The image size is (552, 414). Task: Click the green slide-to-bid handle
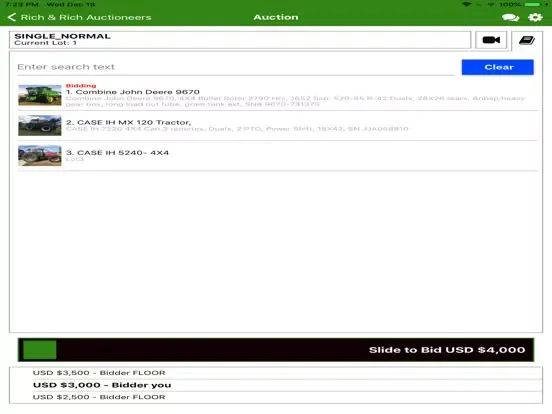40,350
